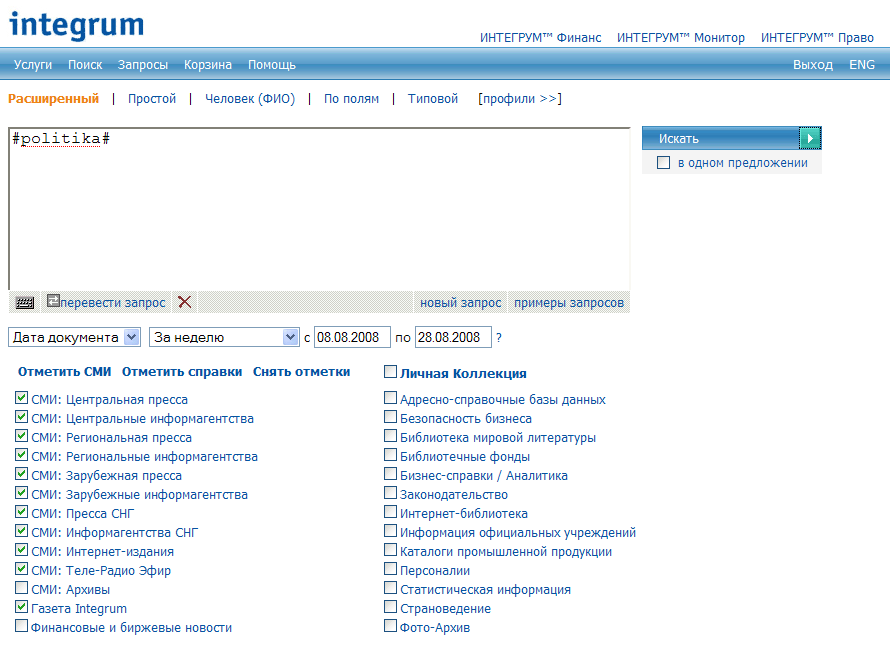Expand the '[профили >>]' profiles list
The image size is (890, 655).
tap(519, 99)
